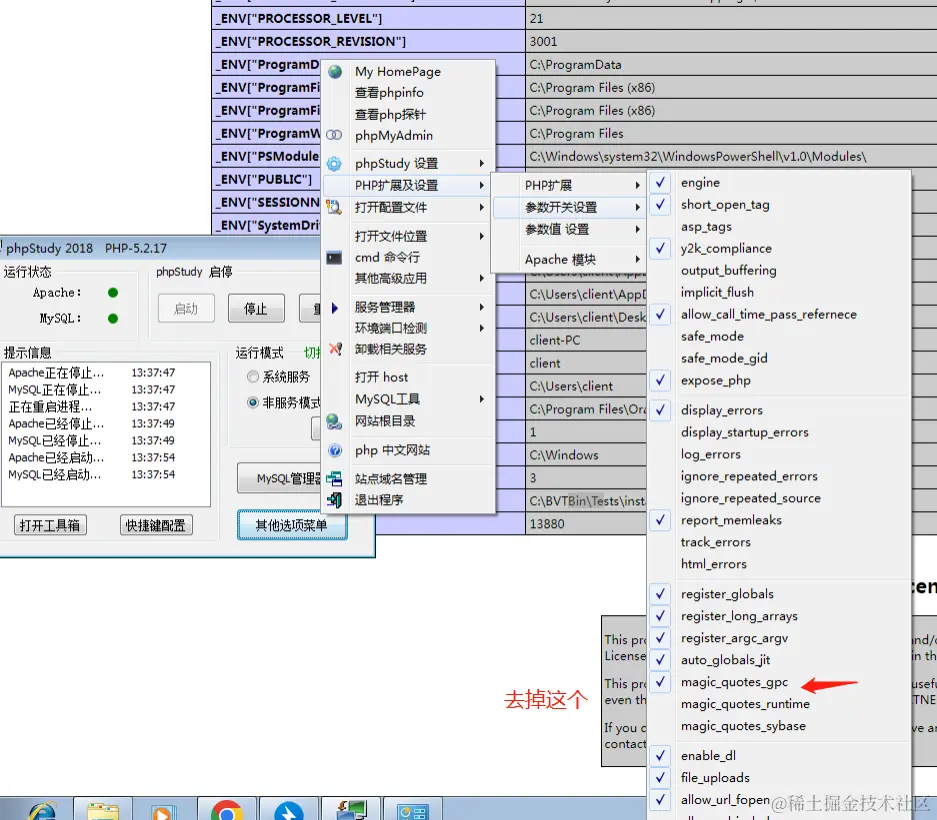Open the media player taskbar icon
The image size is (937, 820).
click(161, 812)
